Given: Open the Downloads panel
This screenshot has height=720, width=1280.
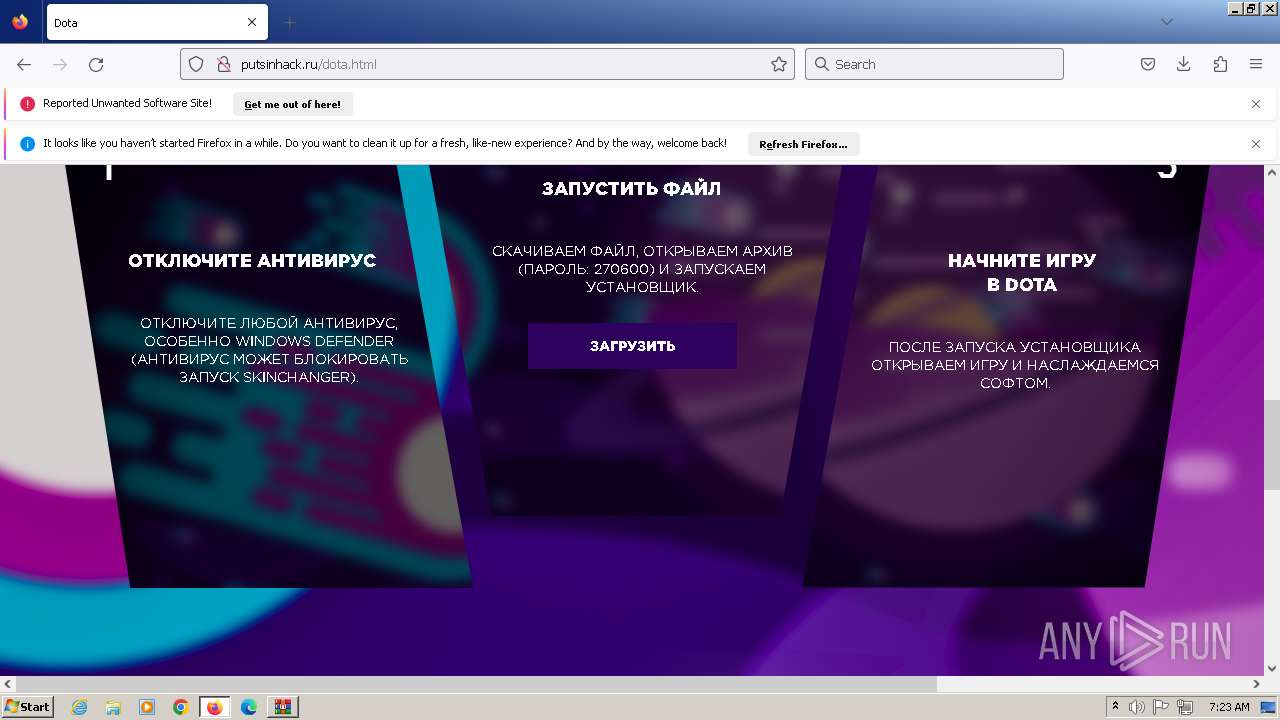Looking at the screenshot, I should [x=1184, y=64].
